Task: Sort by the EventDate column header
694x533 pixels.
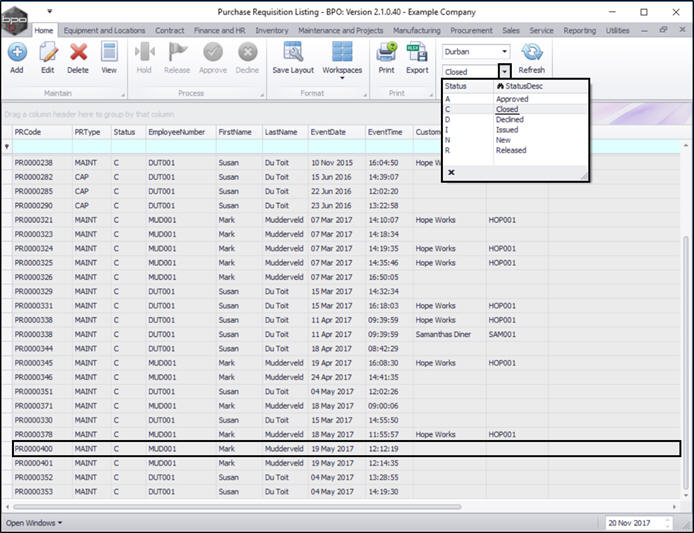Action: [328, 132]
